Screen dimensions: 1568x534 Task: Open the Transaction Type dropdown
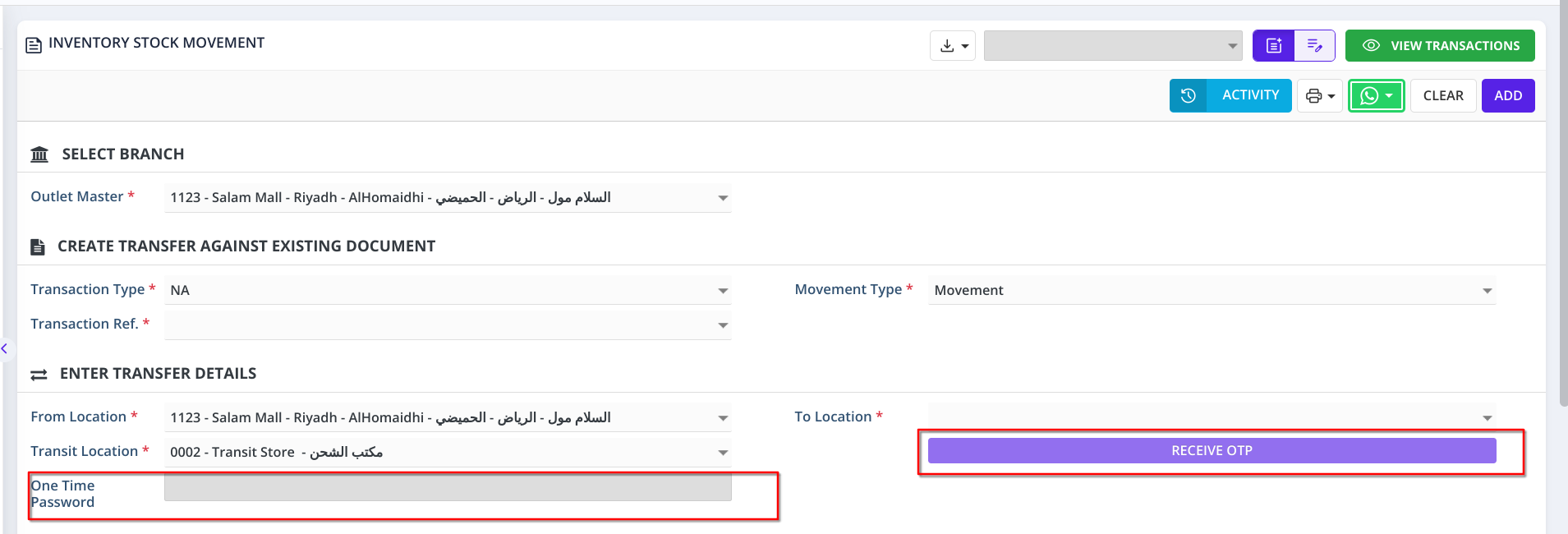tap(722, 291)
